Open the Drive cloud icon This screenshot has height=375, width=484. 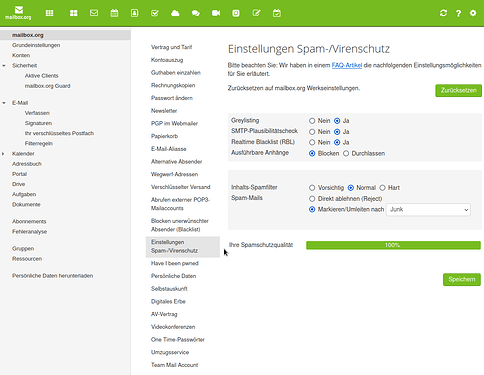tap(175, 13)
